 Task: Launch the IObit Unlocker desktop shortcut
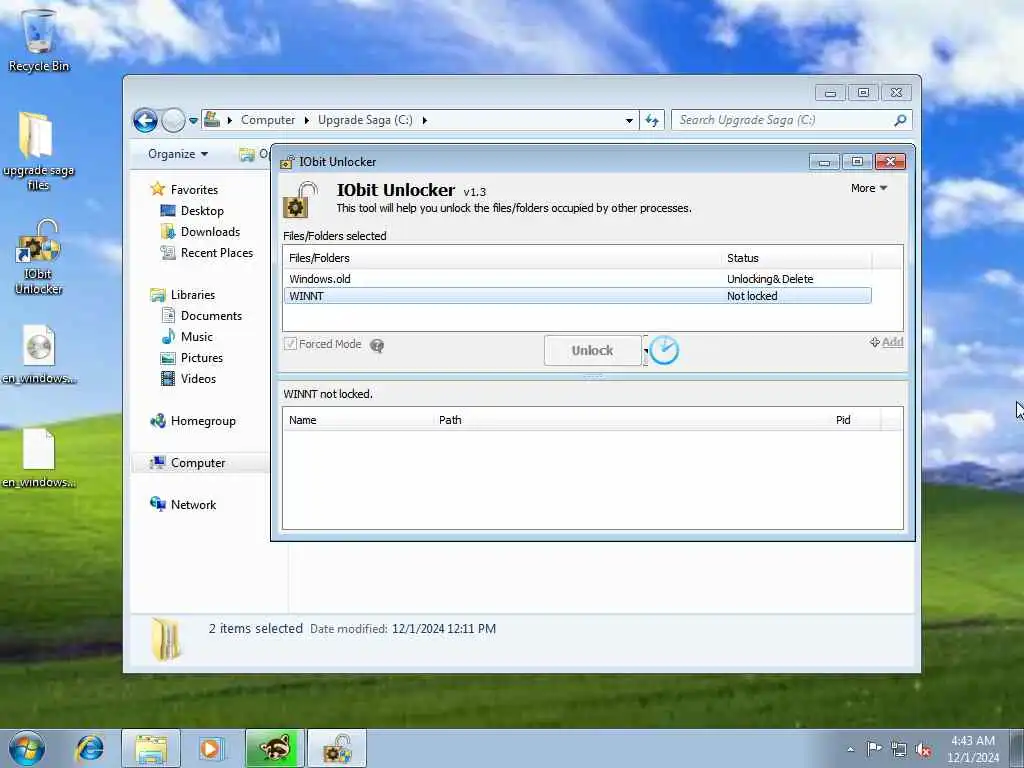click(x=39, y=257)
